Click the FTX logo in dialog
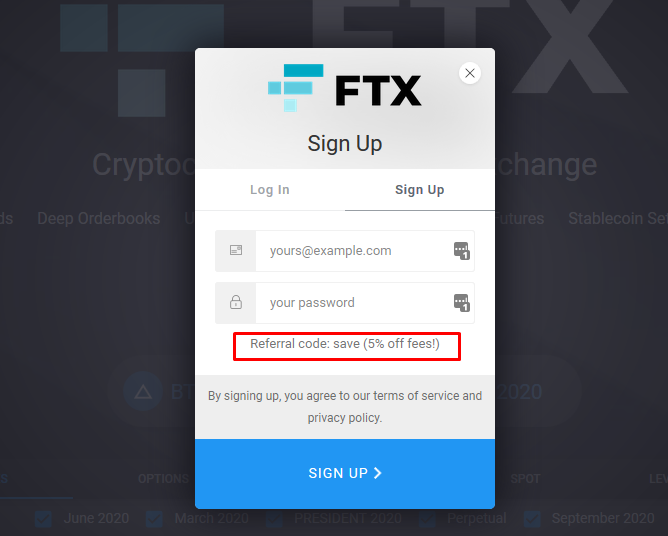The width and height of the screenshot is (668, 536). click(345, 88)
